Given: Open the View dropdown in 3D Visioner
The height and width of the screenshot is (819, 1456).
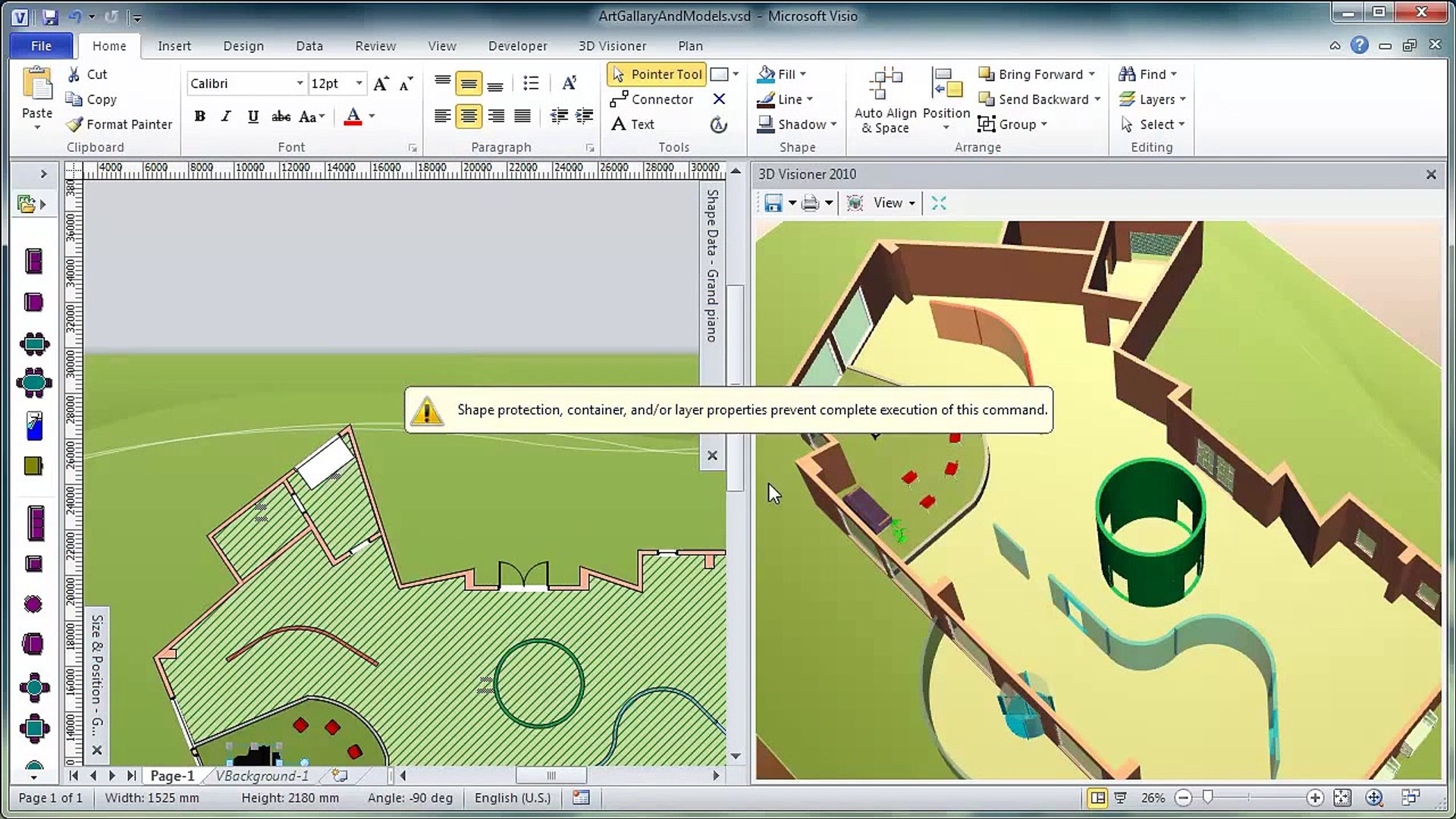Looking at the screenshot, I should [894, 203].
